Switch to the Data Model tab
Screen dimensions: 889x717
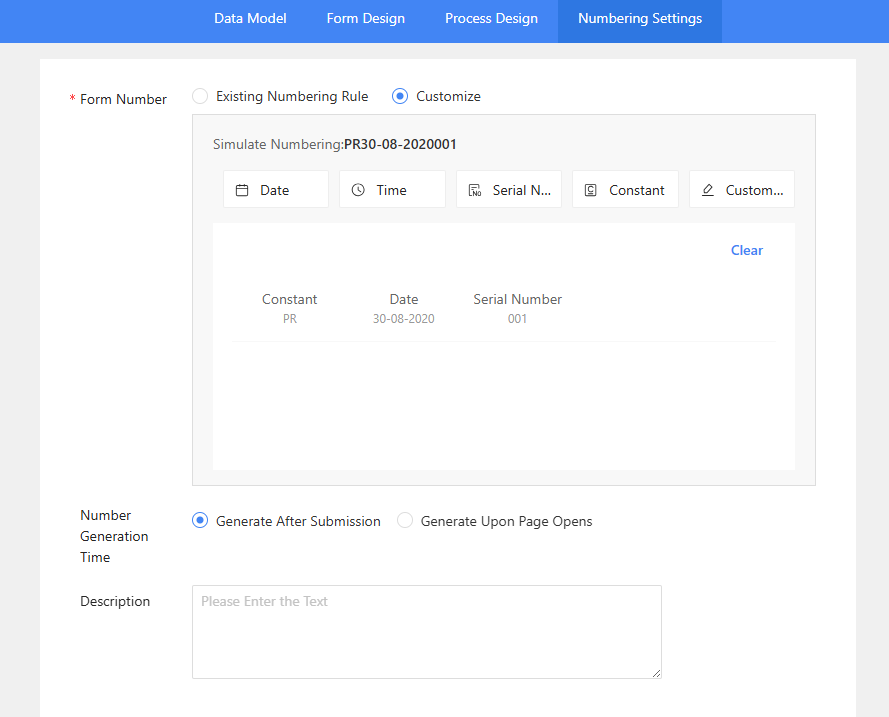click(x=250, y=19)
